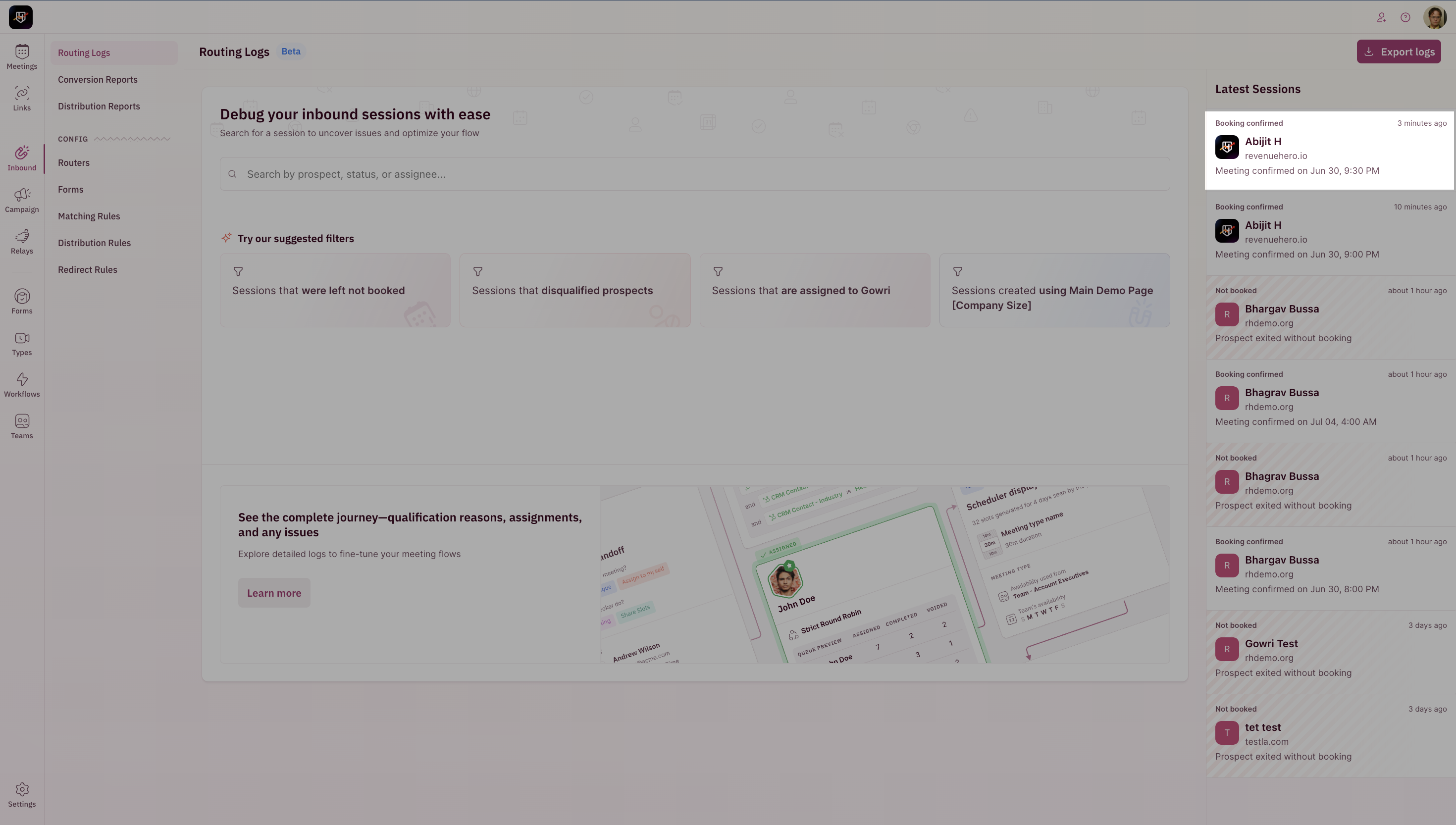Apply 'Sessions that are assigned to Gowri' filter
This screenshot has height=825, width=1456.
click(x=815, y=290)
